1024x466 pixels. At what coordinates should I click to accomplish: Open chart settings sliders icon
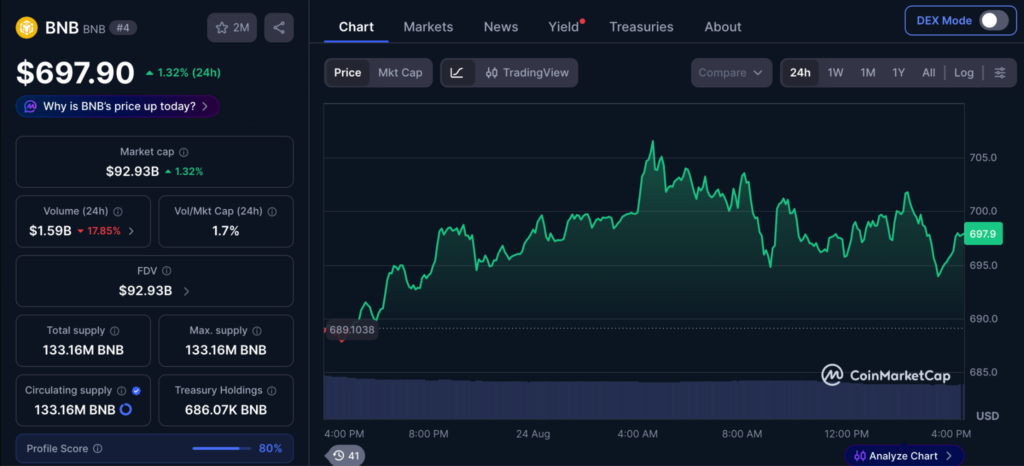pyautogui.click(x=1000, y=72)
